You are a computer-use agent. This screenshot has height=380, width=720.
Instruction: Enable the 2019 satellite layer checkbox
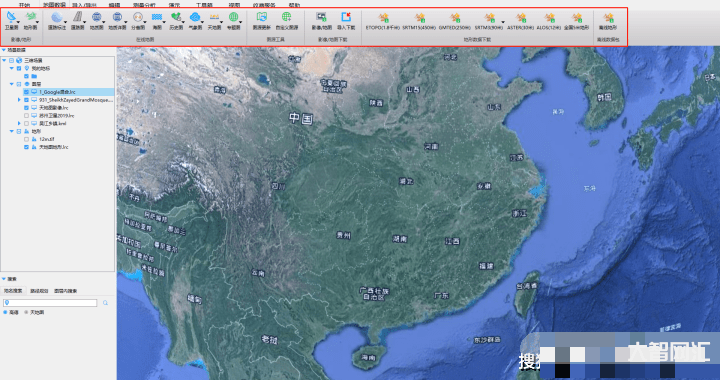pos(26,115)
